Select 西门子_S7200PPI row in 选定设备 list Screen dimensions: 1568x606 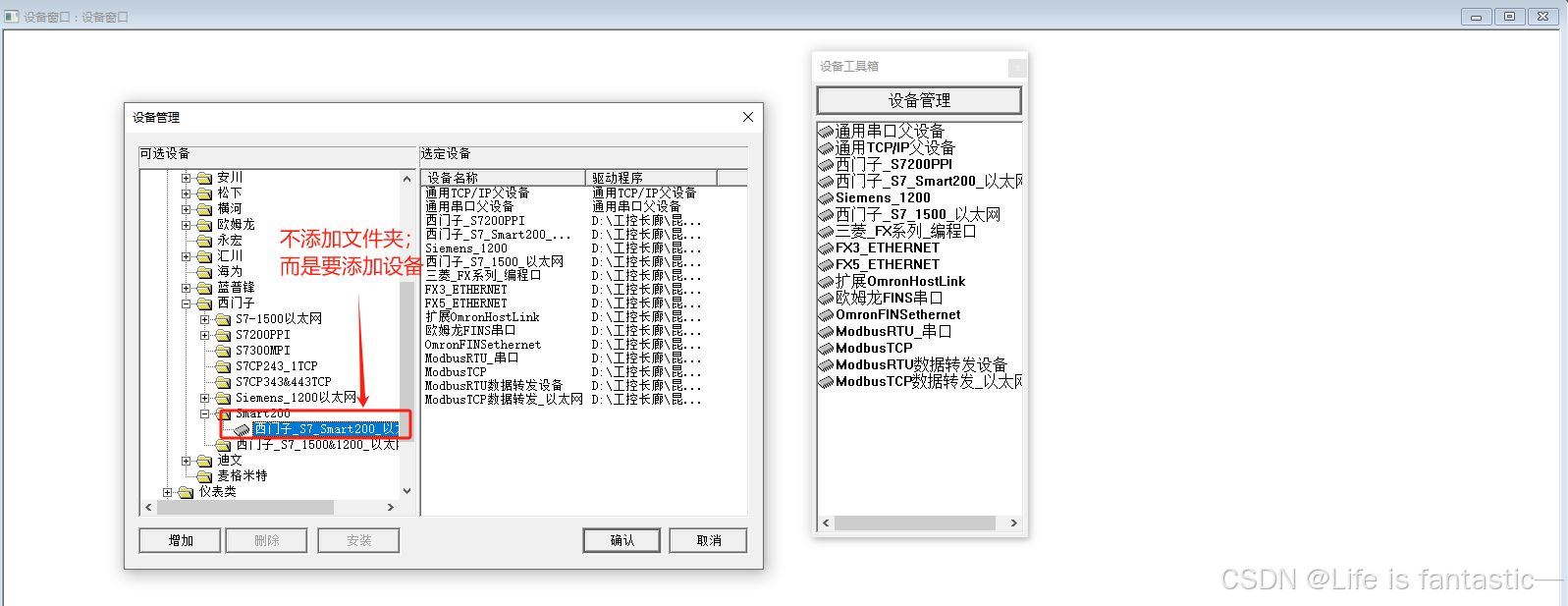coord(584,221)
